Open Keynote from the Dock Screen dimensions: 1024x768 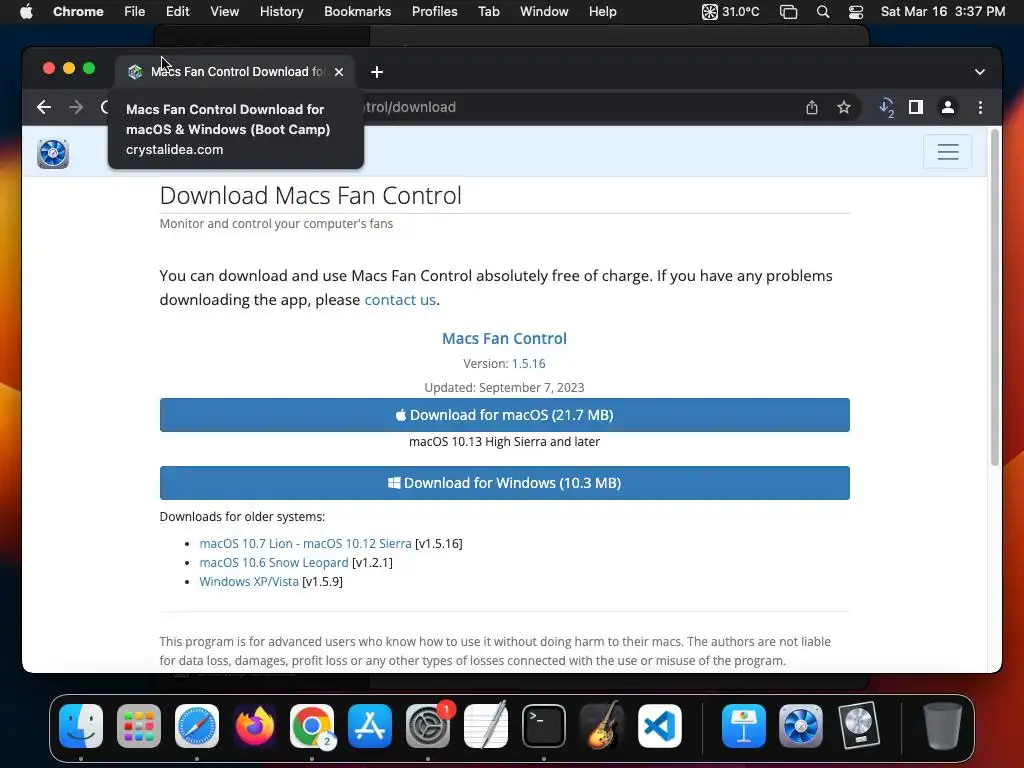point(743,726)
